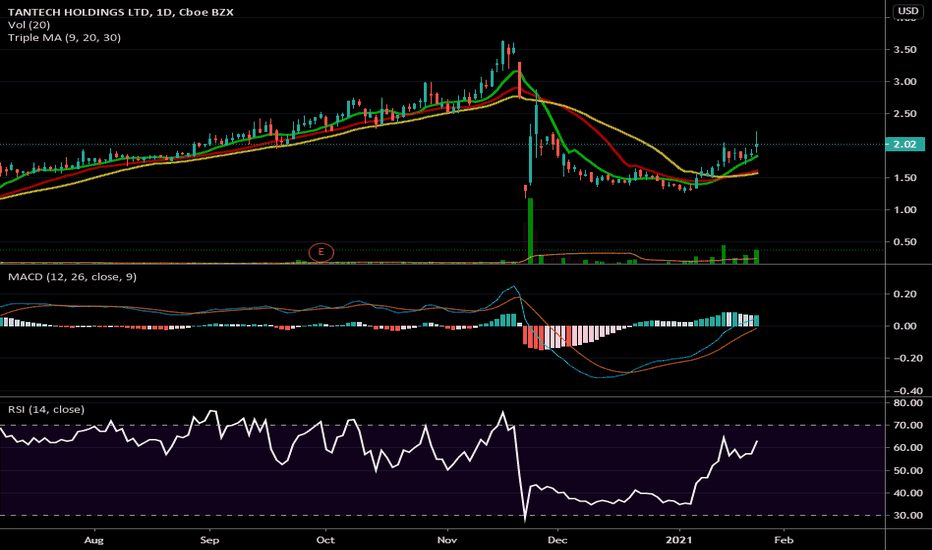The width and height of the screenshot is (932, 550).
Task: Click the RSI 80.00 axis label
Action: 908,403
